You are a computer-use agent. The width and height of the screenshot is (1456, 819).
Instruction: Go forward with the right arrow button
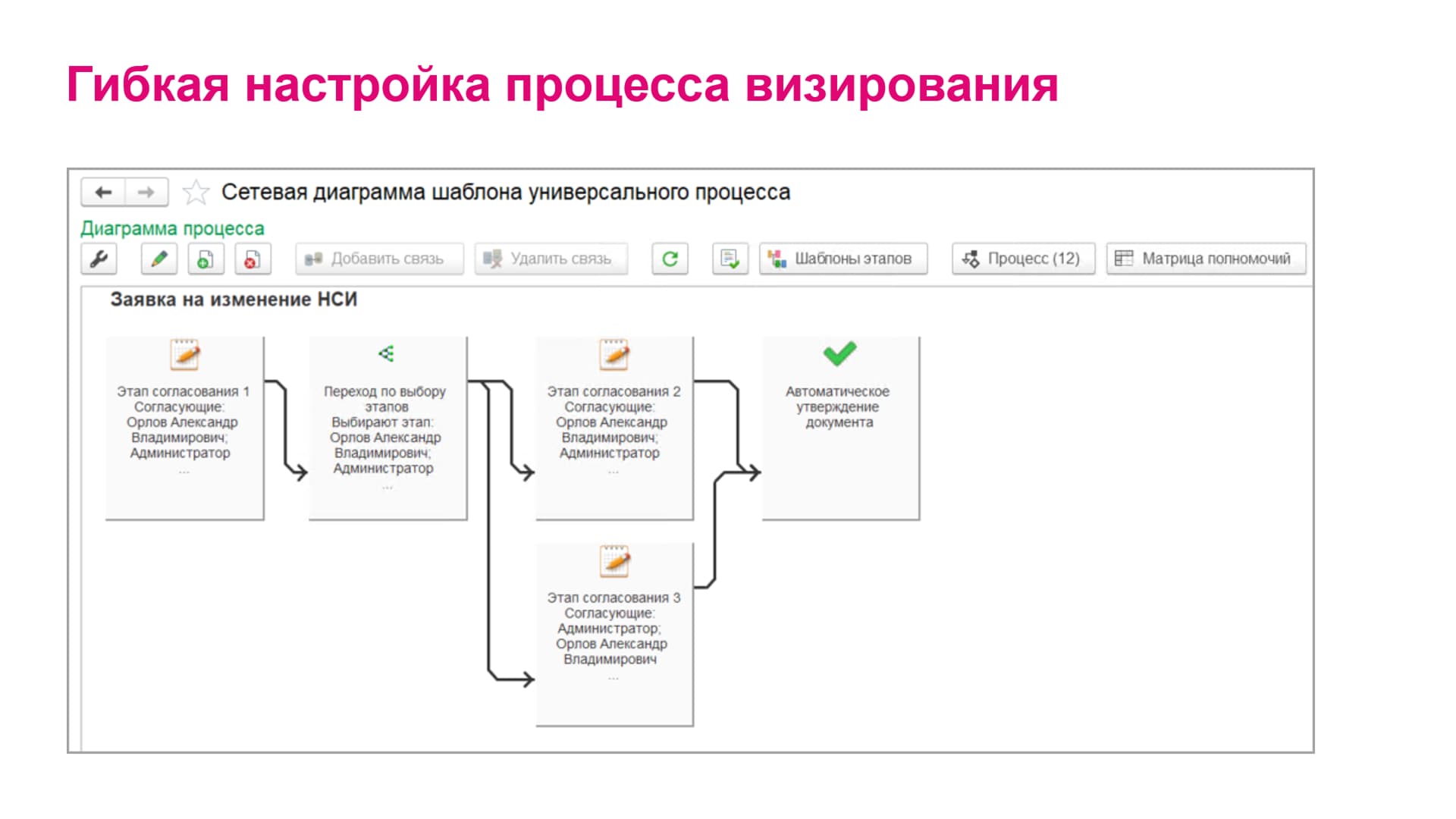coord(146,193)
